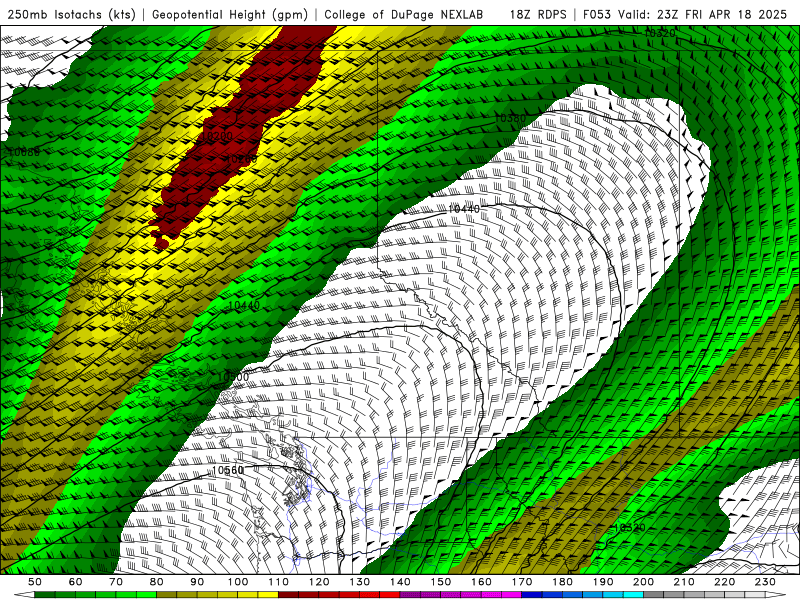Click the '250mb Isotachs (kts)' title text
The image size is (800, 600).
[72, 14]
